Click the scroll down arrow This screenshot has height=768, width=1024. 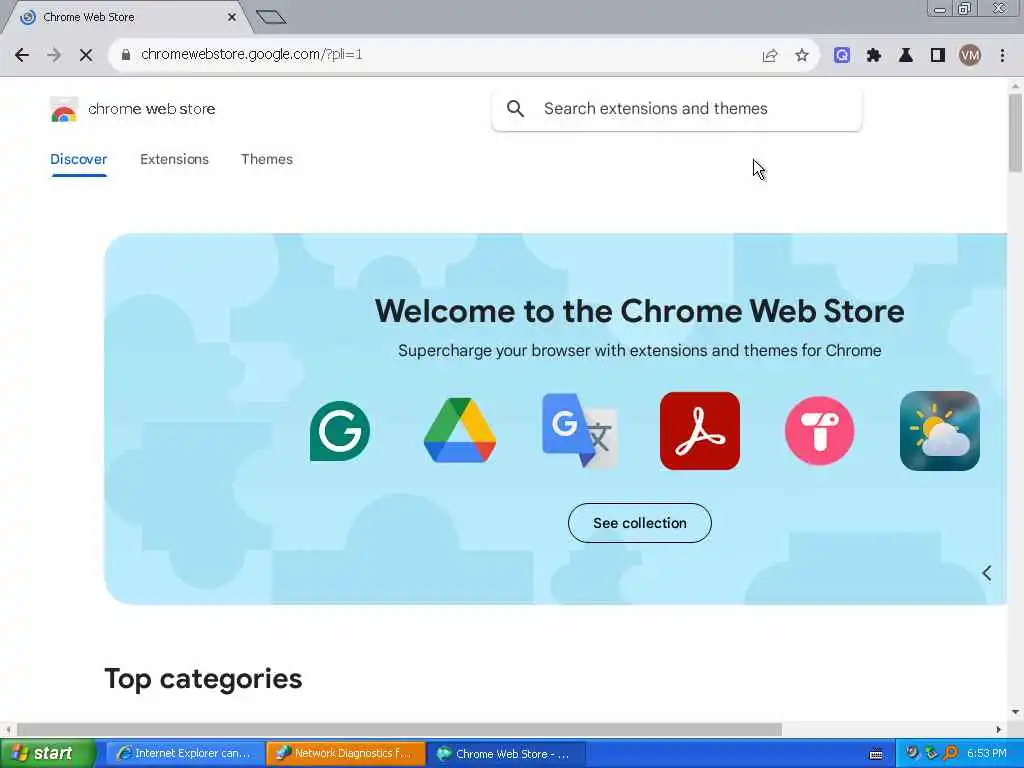pyautogui.click(x=1015, y=712)
